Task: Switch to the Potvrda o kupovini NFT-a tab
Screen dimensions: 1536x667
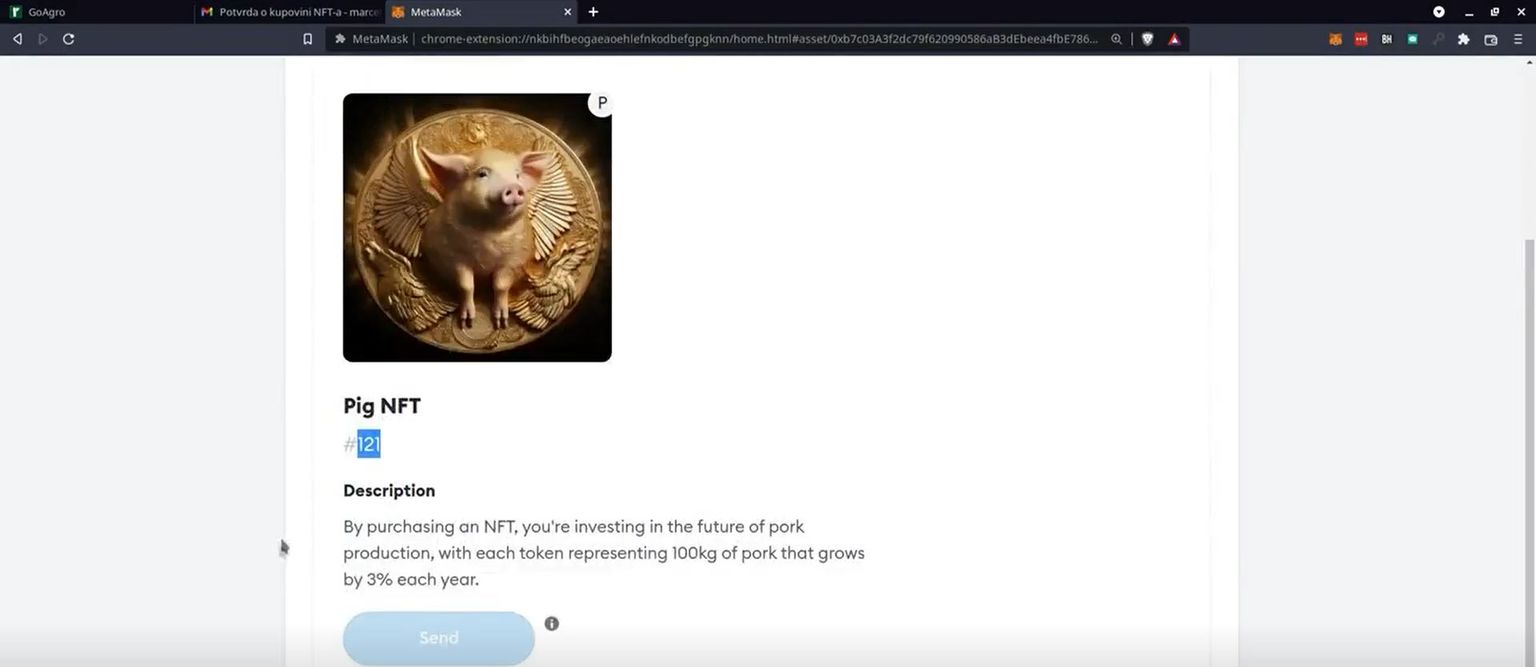Action: (290, 12)
